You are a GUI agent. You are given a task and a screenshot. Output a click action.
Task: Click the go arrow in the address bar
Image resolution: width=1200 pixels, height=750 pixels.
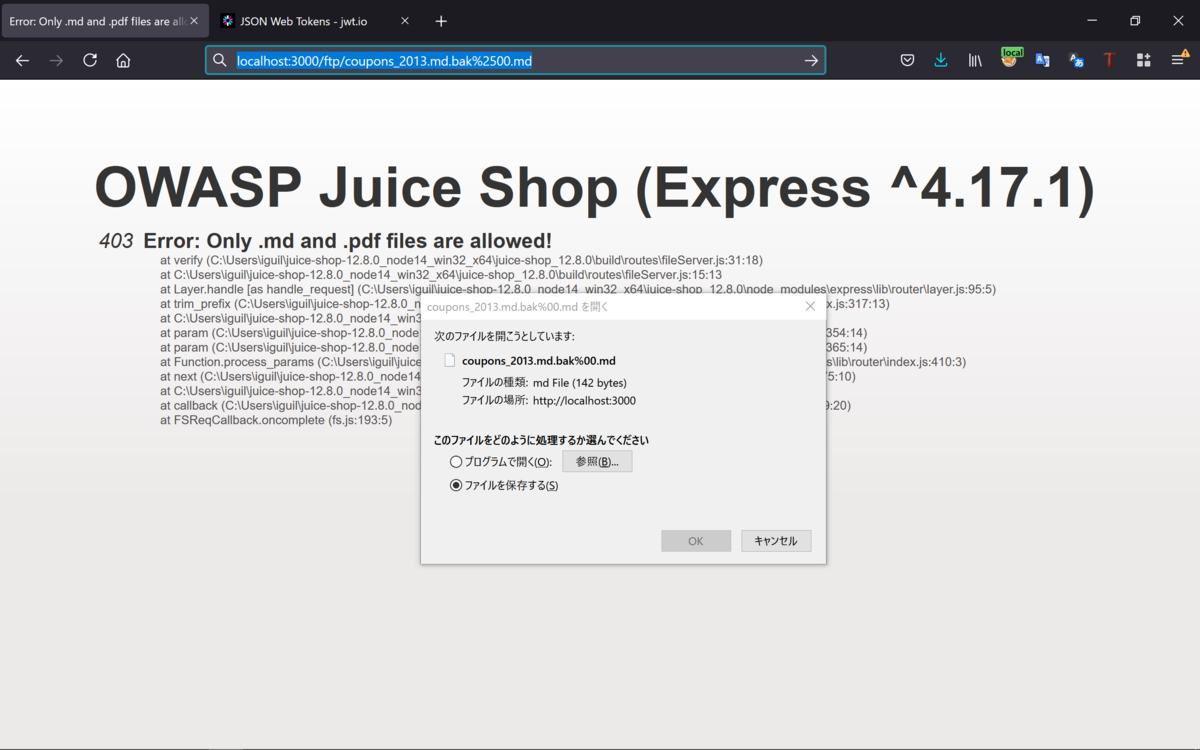coord(811,60)
